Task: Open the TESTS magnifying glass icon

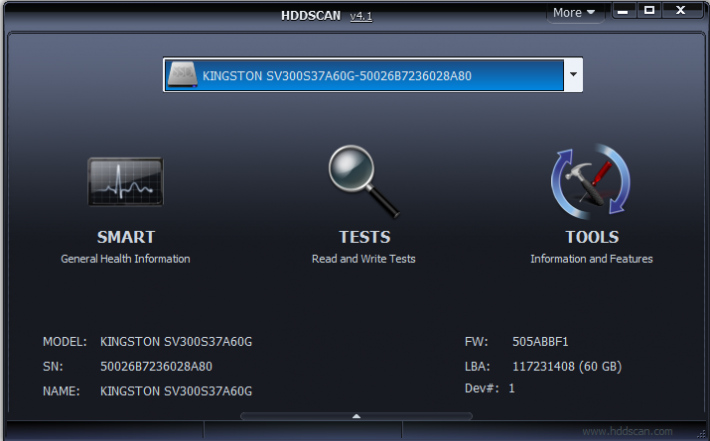Action: [364, 182]
